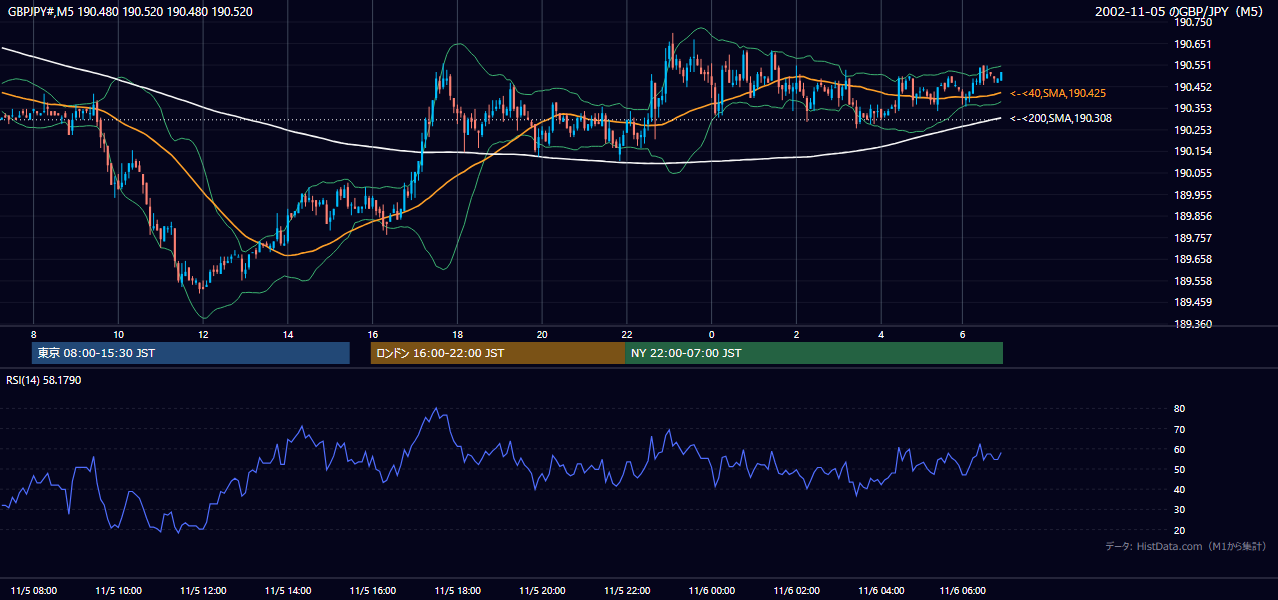Click the 11/5 22:00 date label
The image size is (1278, 600).
click(x=627, y=590)
